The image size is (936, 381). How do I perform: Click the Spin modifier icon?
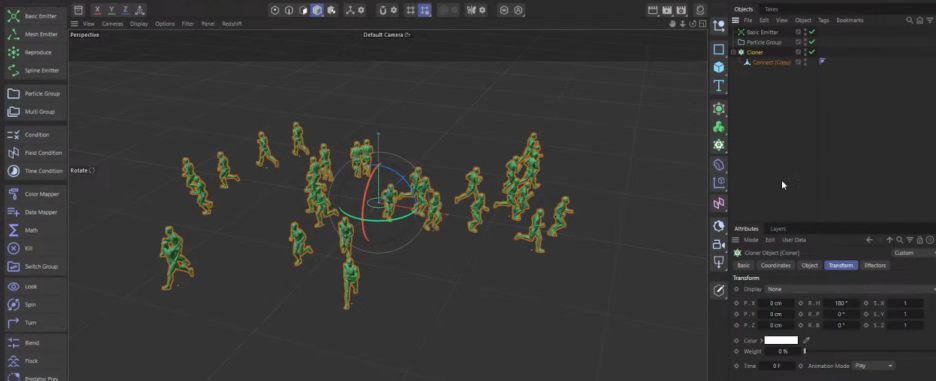(13, 305)
